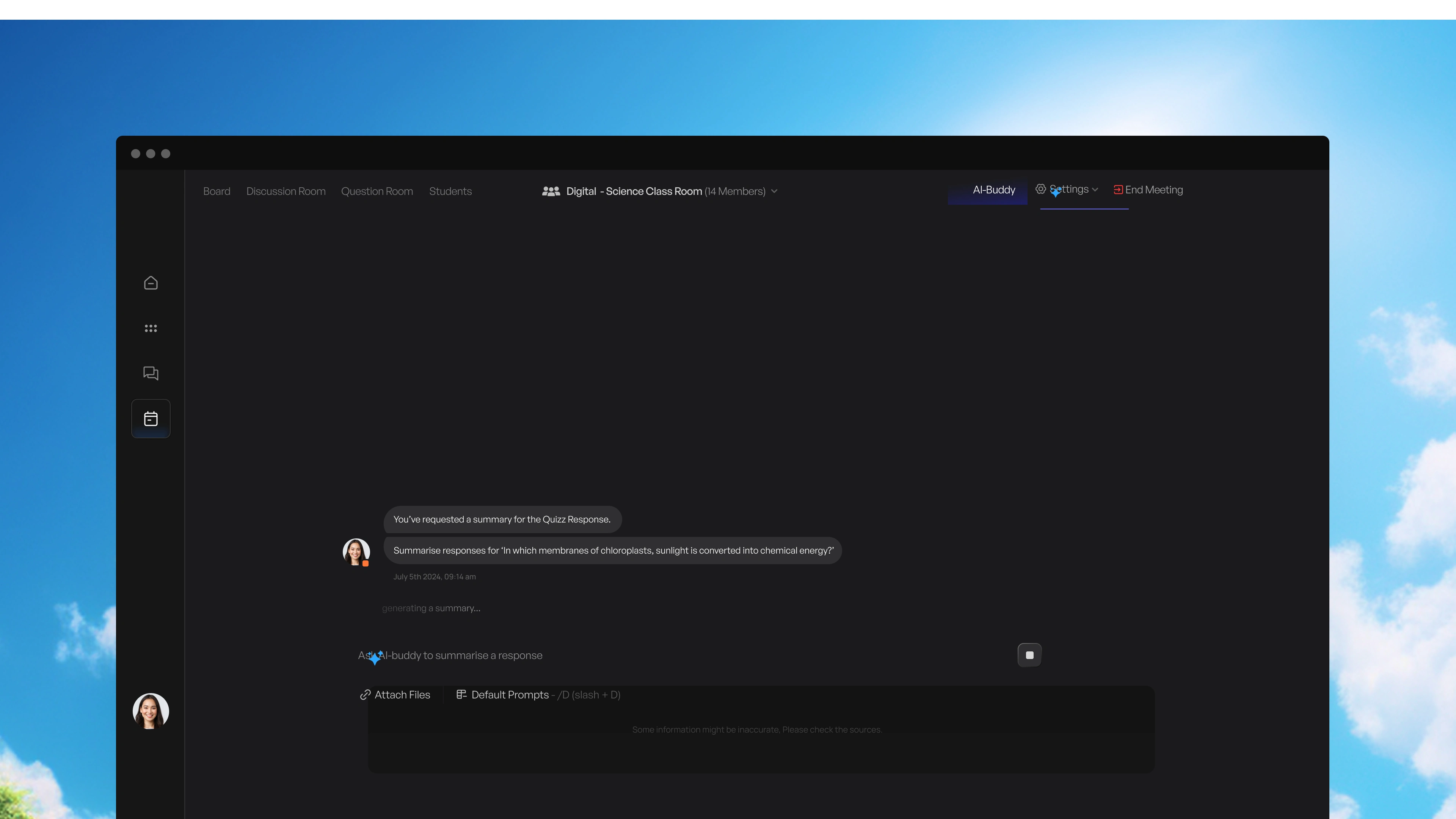
Task: Switch to the Board tab
Action: [x=217, y=191]
